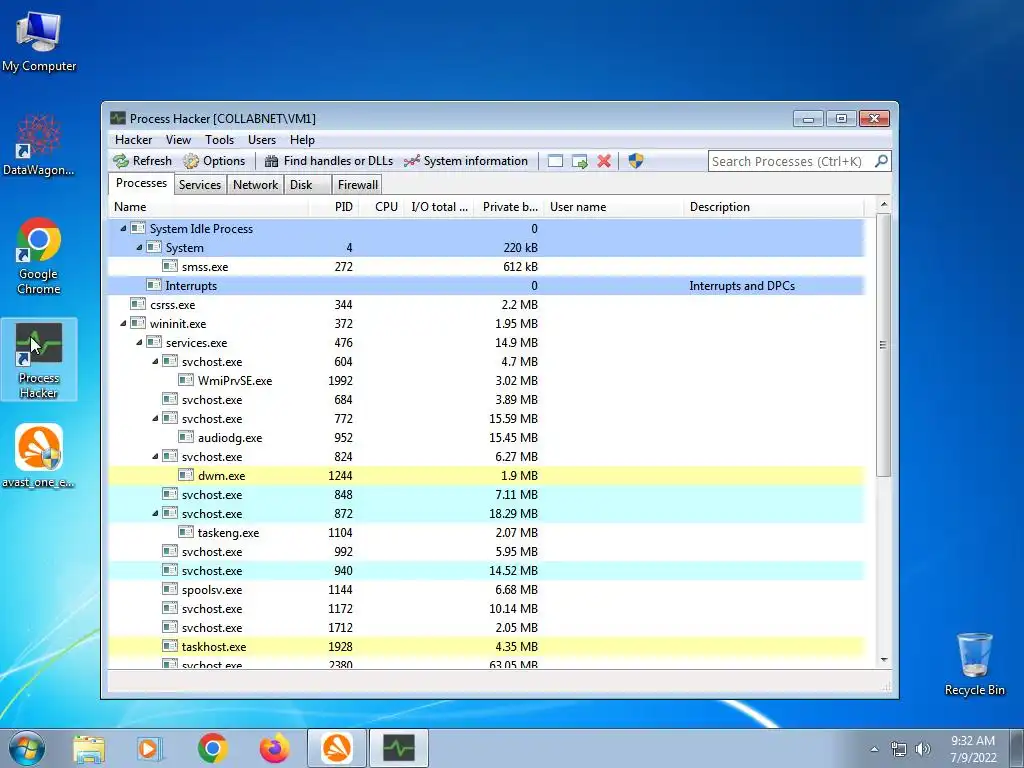
Task: Click the window with green arrow icon
Action: click(x=579, y=161)
